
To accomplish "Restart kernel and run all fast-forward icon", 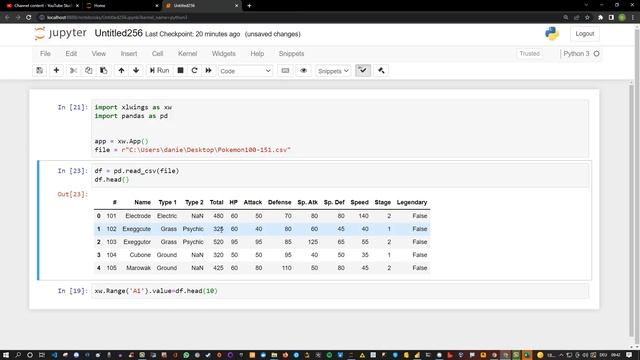I will pyautogui.click(x=209, y=71).
